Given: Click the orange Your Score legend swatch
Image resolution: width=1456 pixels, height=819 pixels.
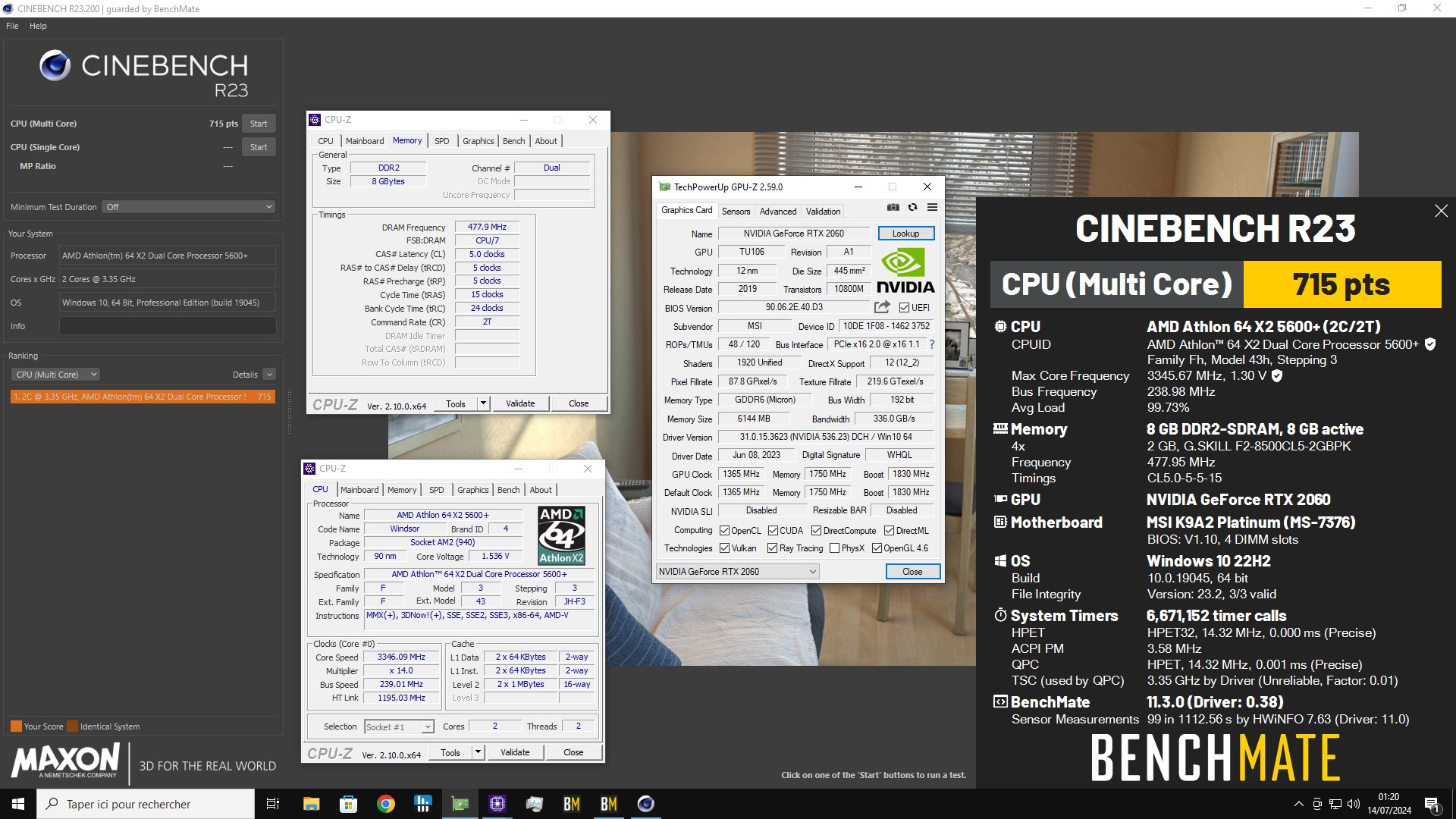Looking at the screenshot, I should point(16,726).
